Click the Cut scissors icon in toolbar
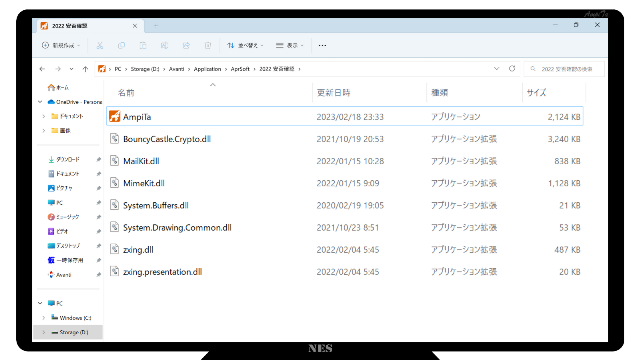This screenshot has height=360, width=640. tap(100, 45)
